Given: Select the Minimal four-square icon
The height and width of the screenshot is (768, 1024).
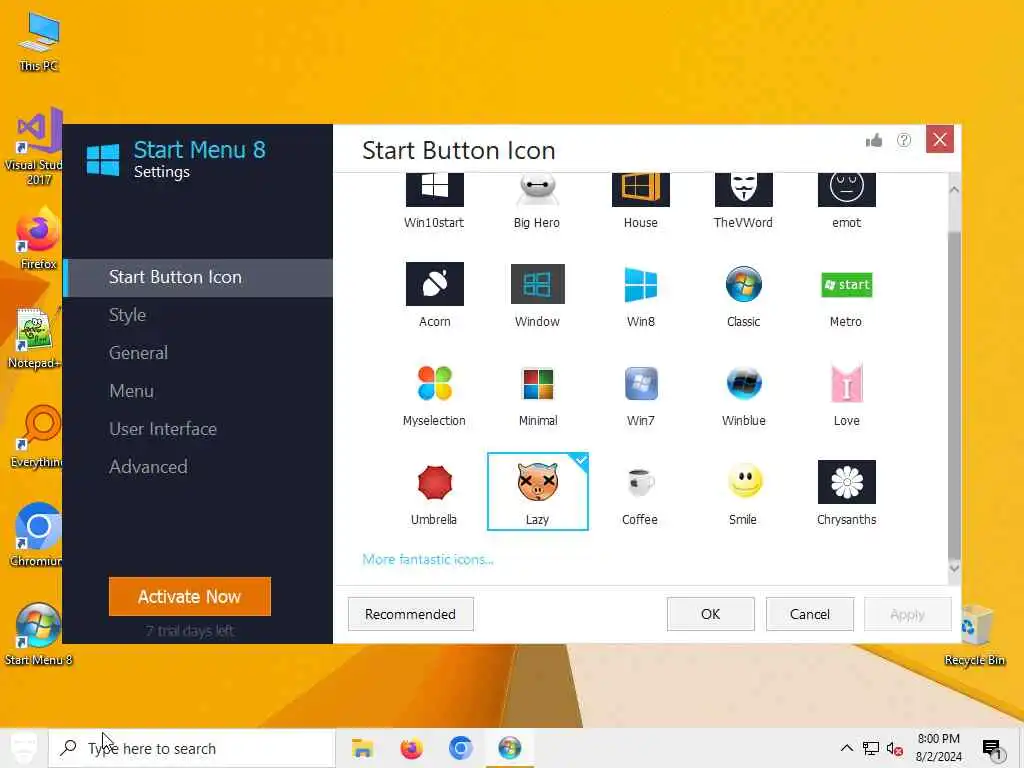Looking at the screenshot, I should pos(537,383).
